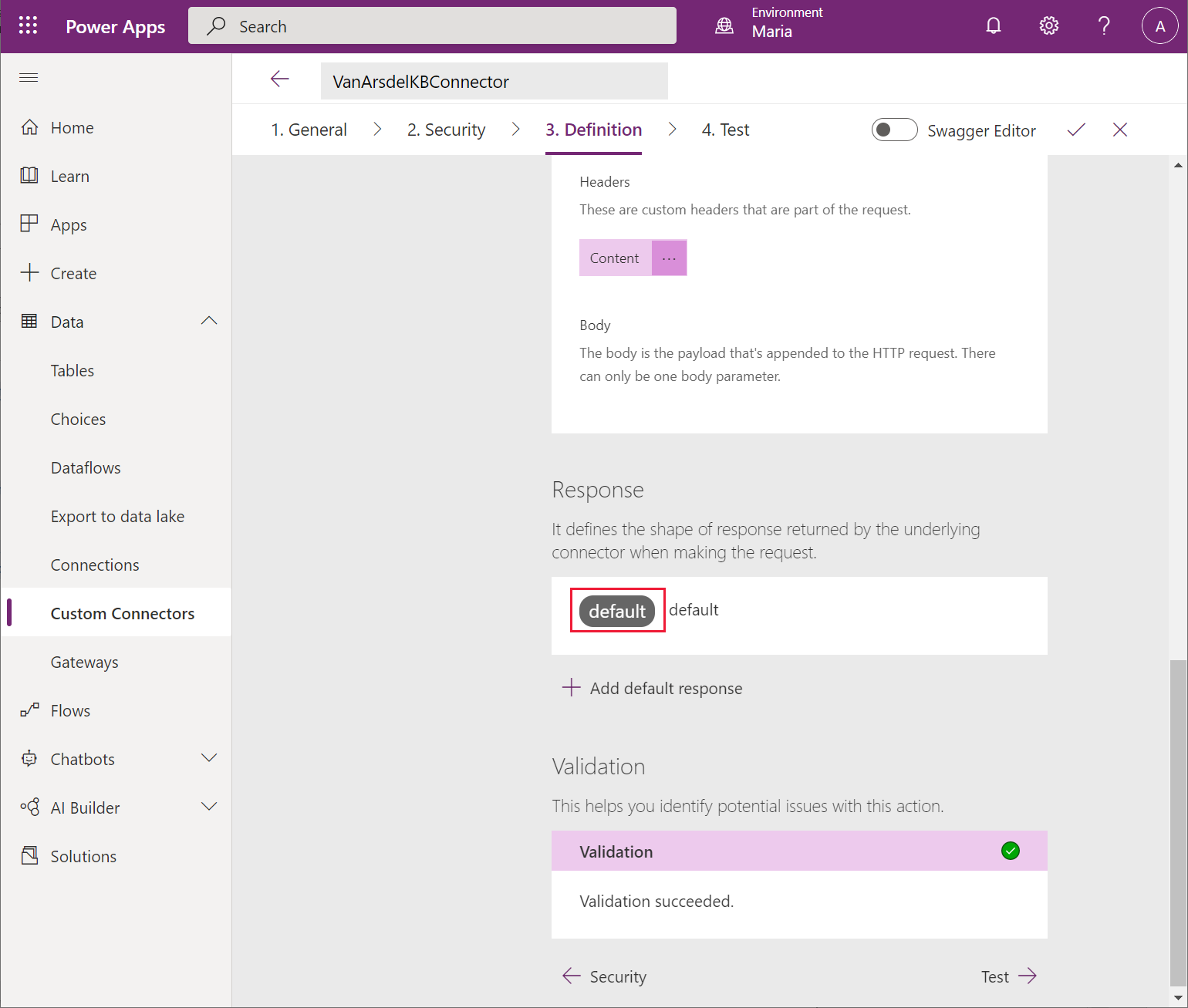
Task: Click the Flows icon
Action: 29,710
